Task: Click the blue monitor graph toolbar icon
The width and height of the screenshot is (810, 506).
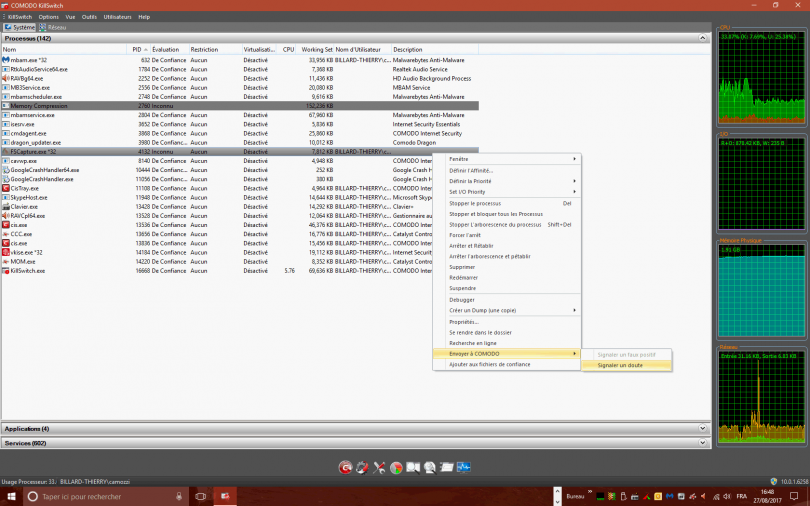Action: click(463, 467)
